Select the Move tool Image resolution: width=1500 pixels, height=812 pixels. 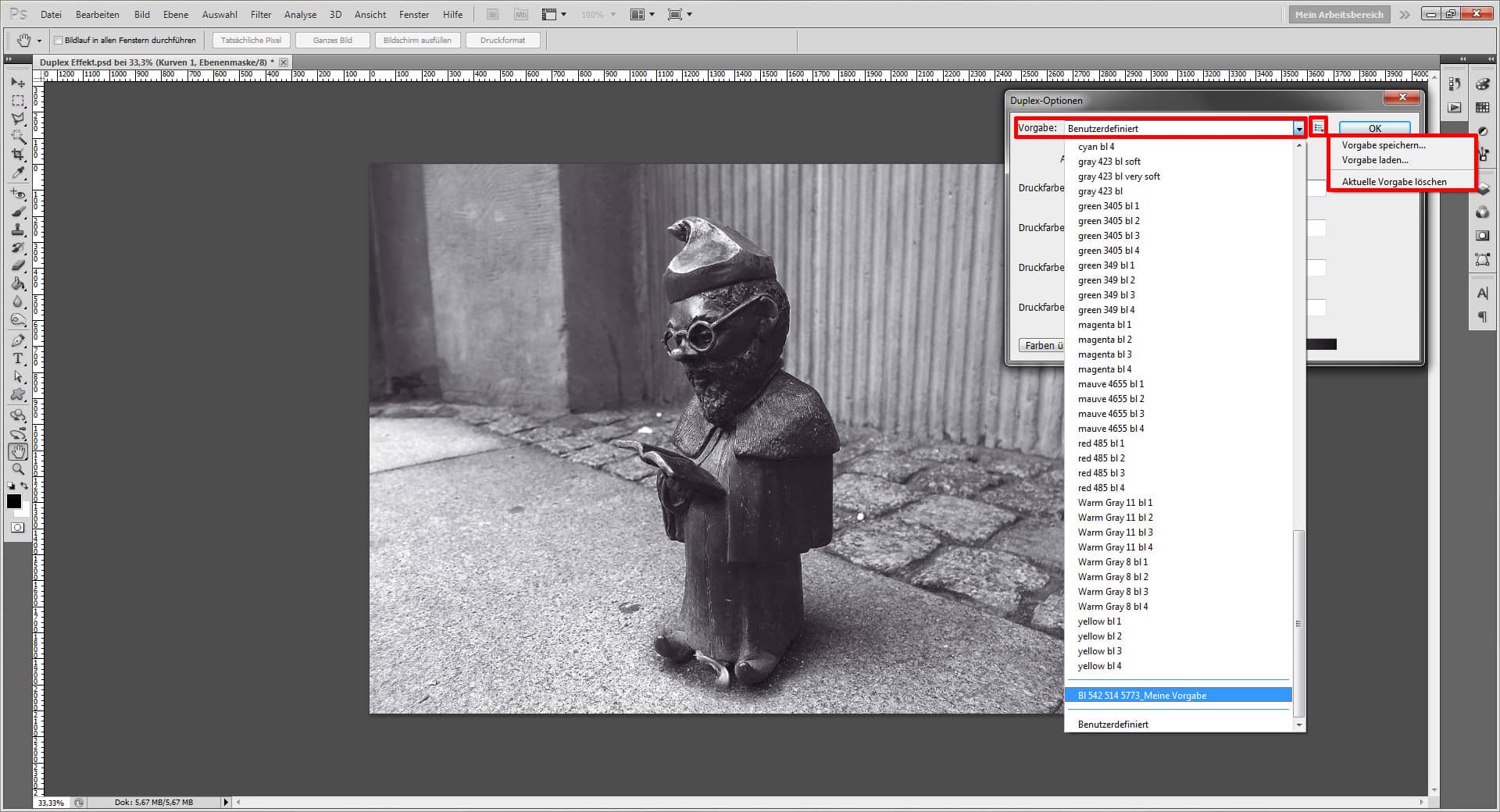pyautogui.click(x=17, y=82)
